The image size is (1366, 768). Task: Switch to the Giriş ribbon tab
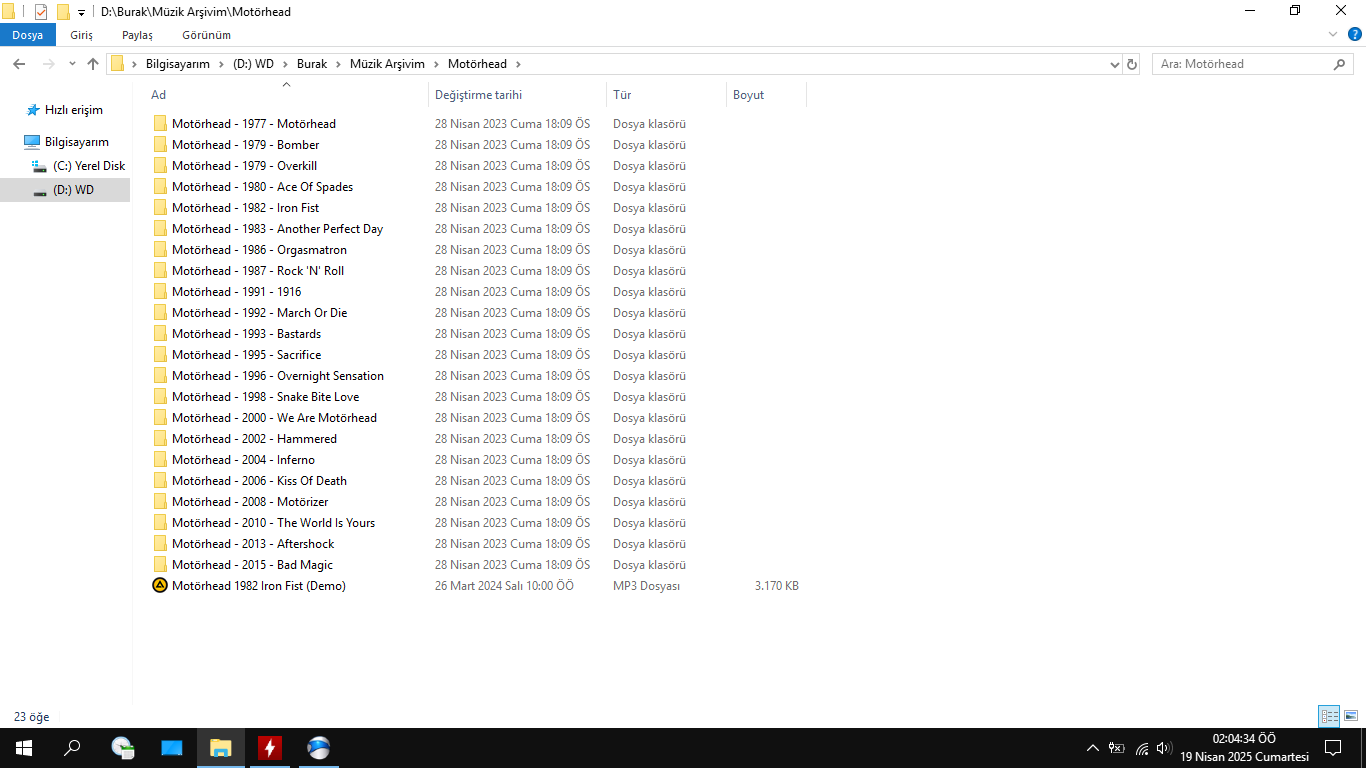[x=81, y=35]
